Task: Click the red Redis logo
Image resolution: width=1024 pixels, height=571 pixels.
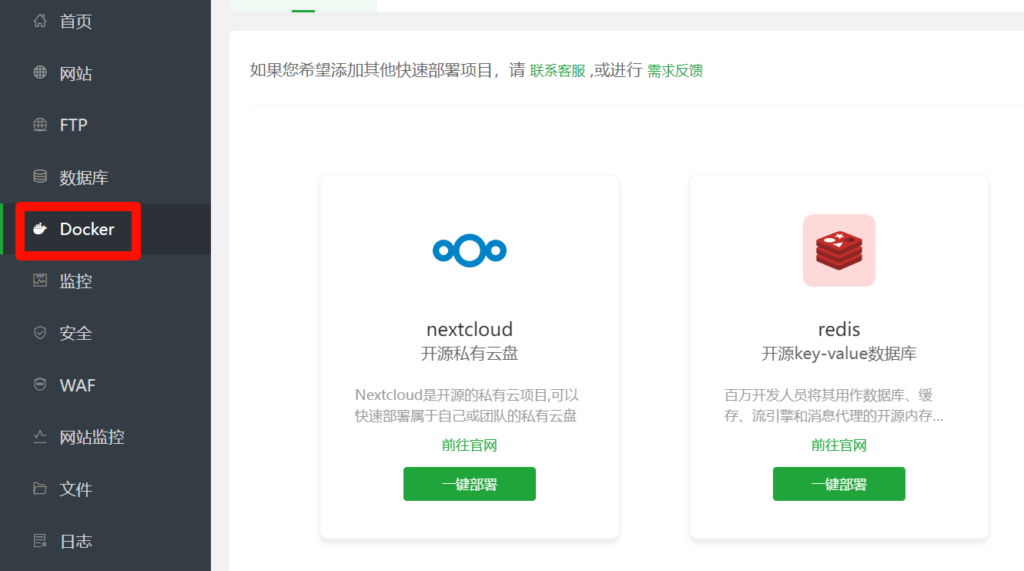Action: [x=838, y=250]
